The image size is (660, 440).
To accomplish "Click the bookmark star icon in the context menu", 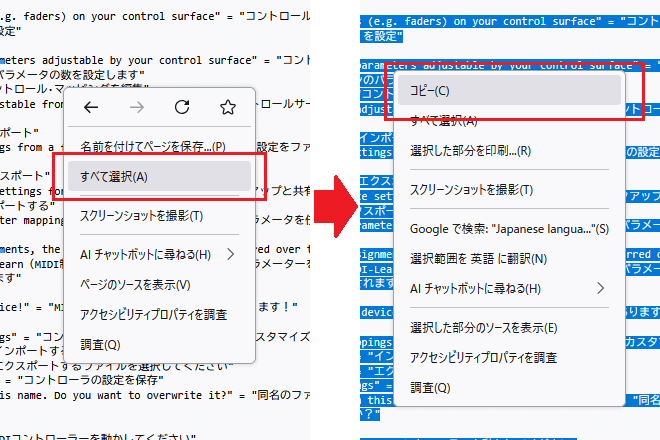I will (227, 107).
